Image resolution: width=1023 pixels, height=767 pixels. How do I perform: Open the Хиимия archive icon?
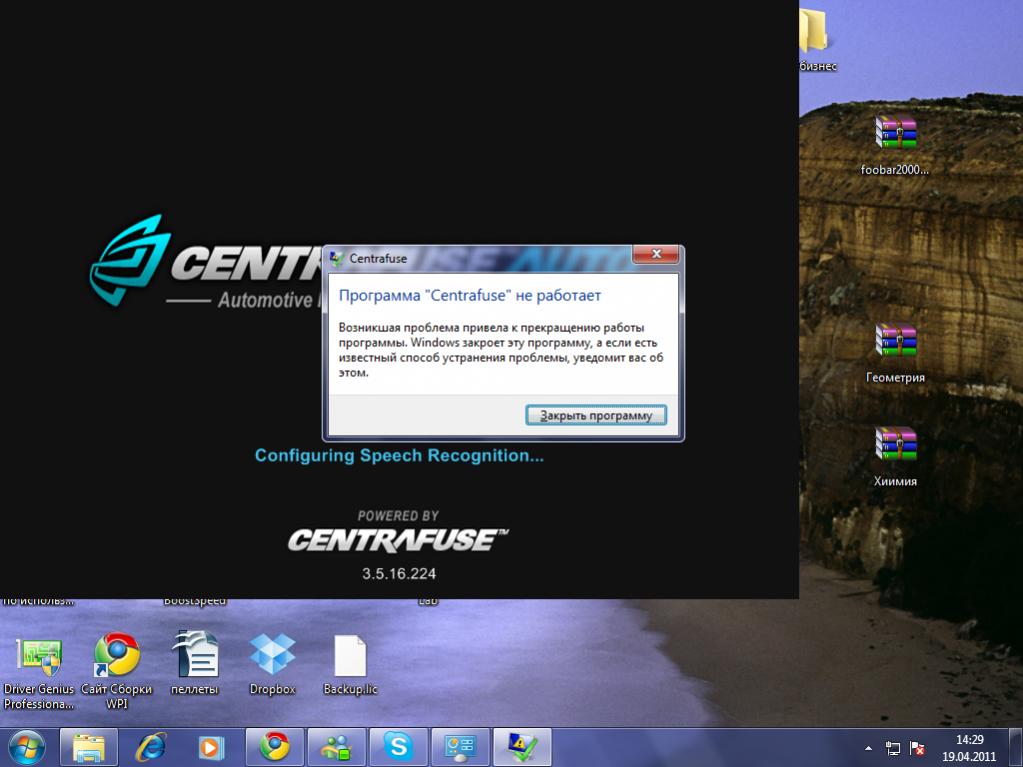(x=895, y=446)
